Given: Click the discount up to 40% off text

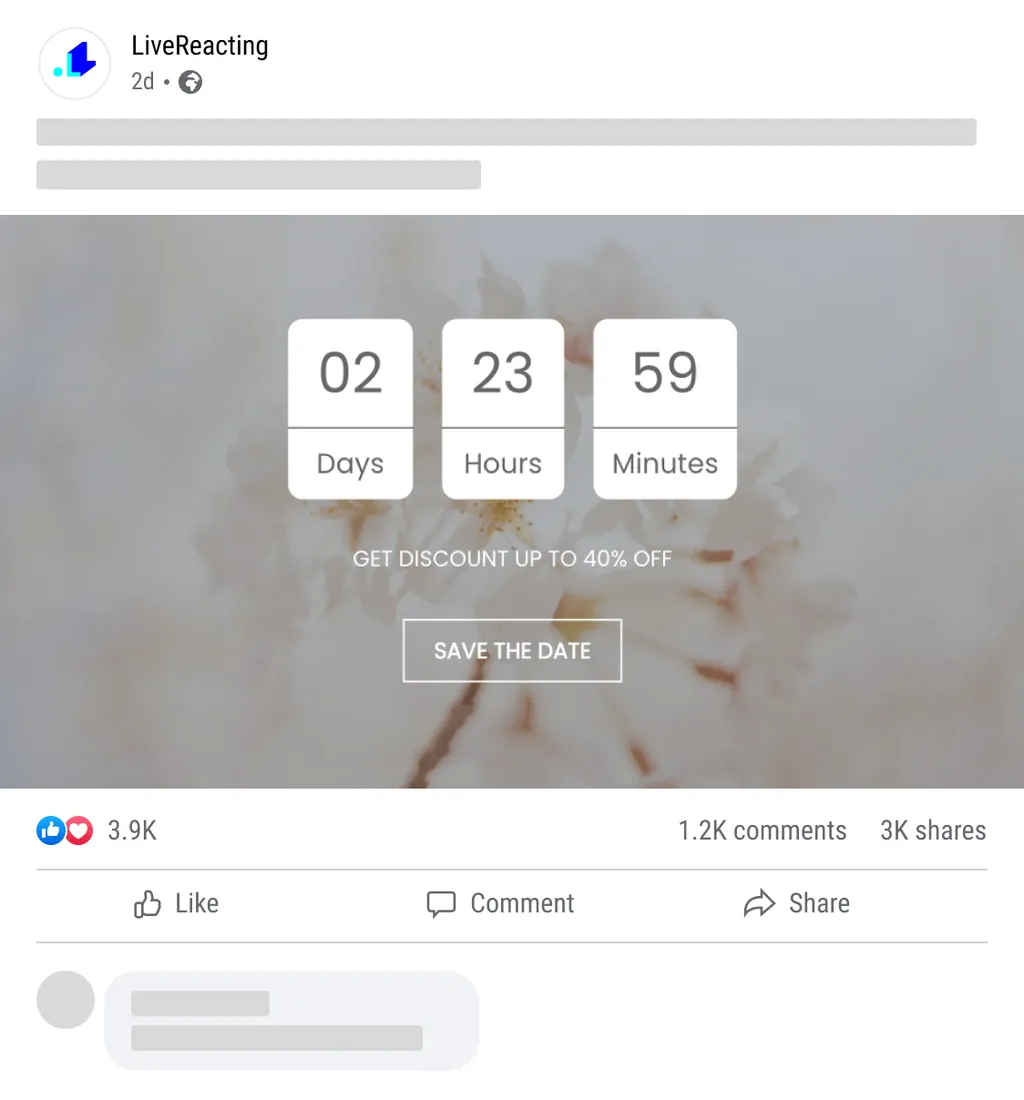Looking at the screenshot, I should coord(512,558).
